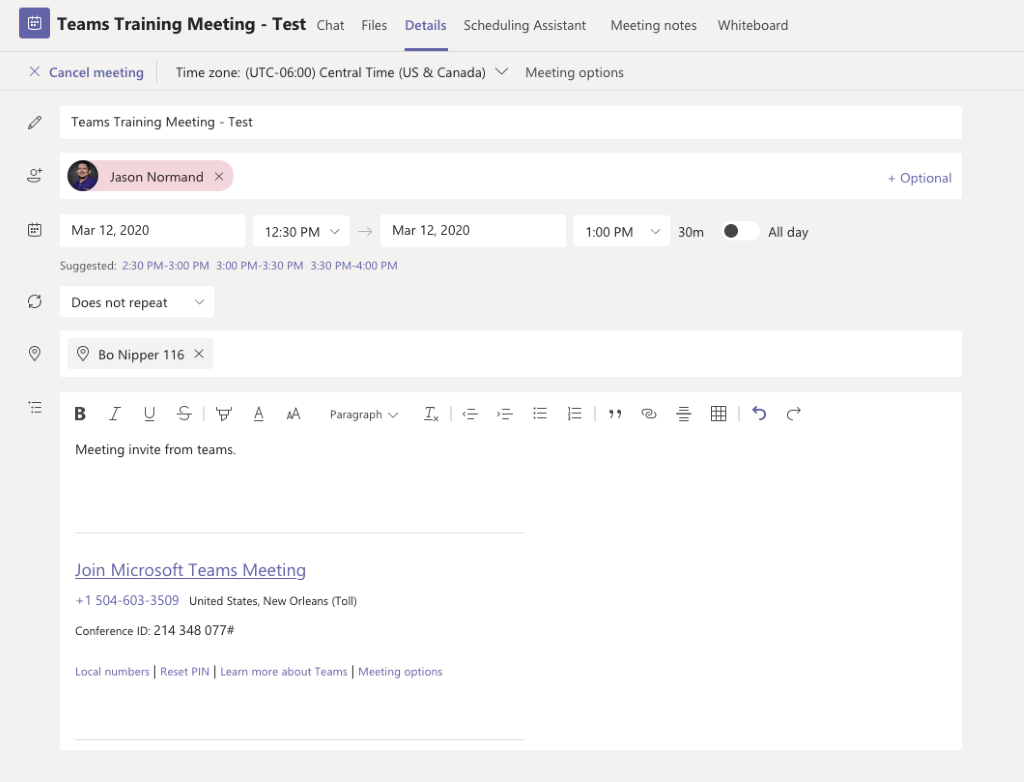Click the end date field Mar 12, 2020
The height and width of the screenshot is (782, 1024).
(473, 231)
